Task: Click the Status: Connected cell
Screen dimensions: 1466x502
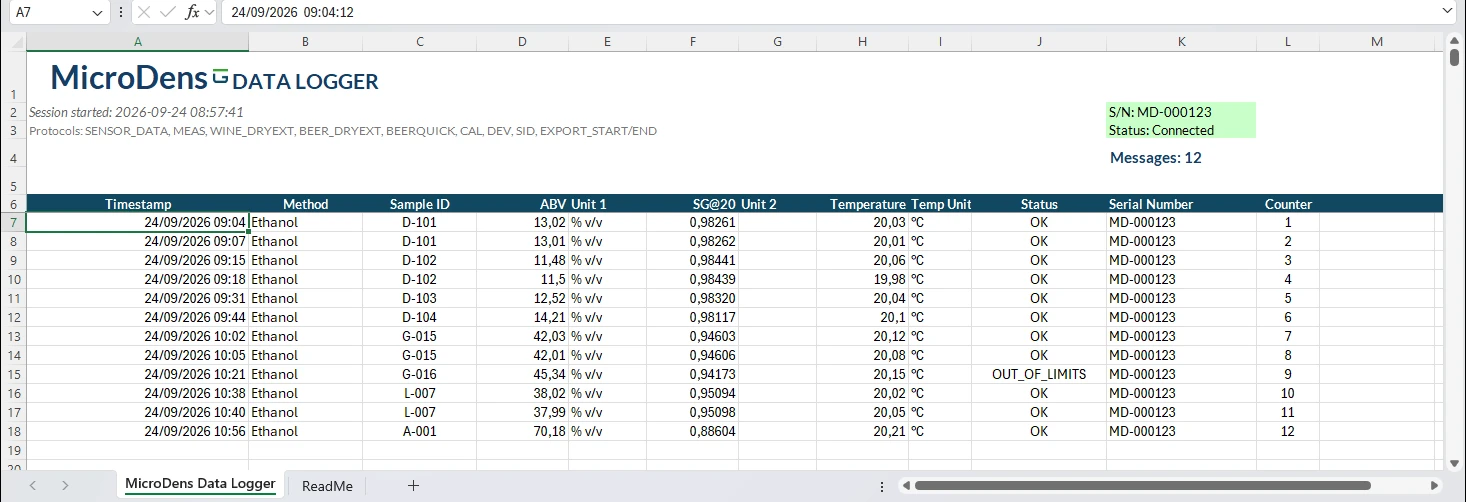Action: point(1181,130)
